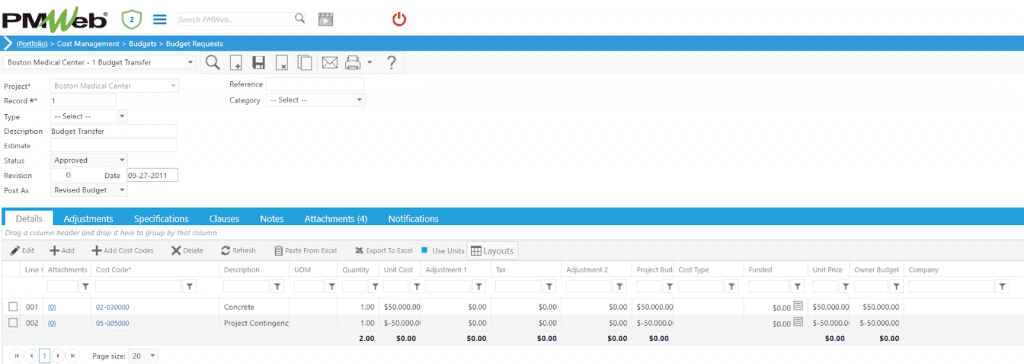Viewport: 1024px width, 364px height.
Task: Click the red power logout icon
Action: click(x=399, y=19)
